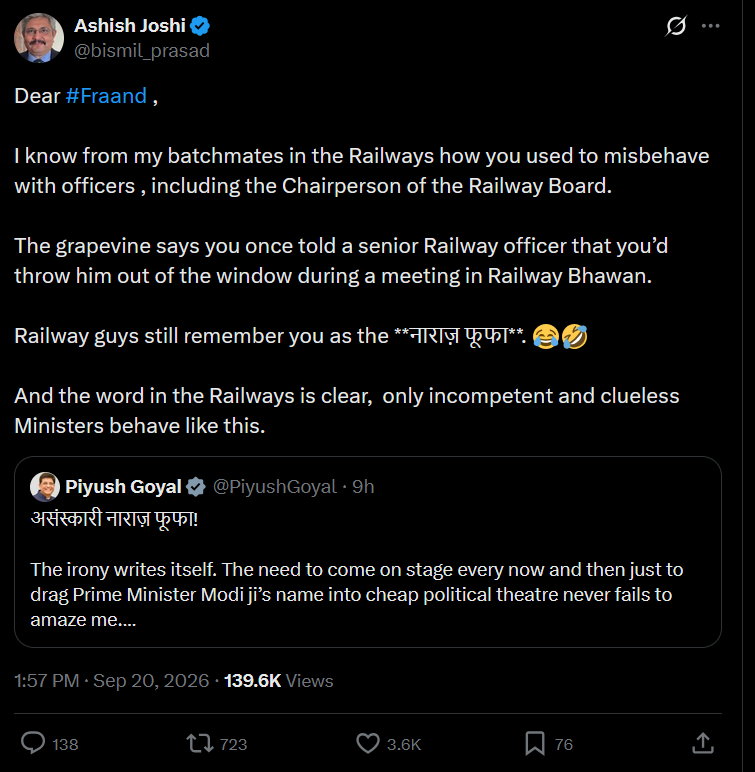755x772 pixels.
Task: Click the 1:57 PM Sep 20, 2026 timestamp
Action: click(112, 681)
